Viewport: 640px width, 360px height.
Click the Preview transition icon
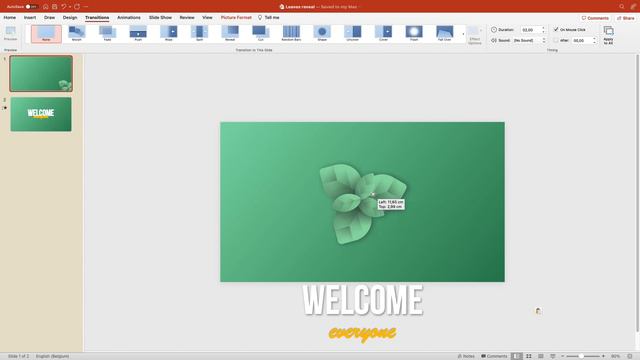pos(11,33)
